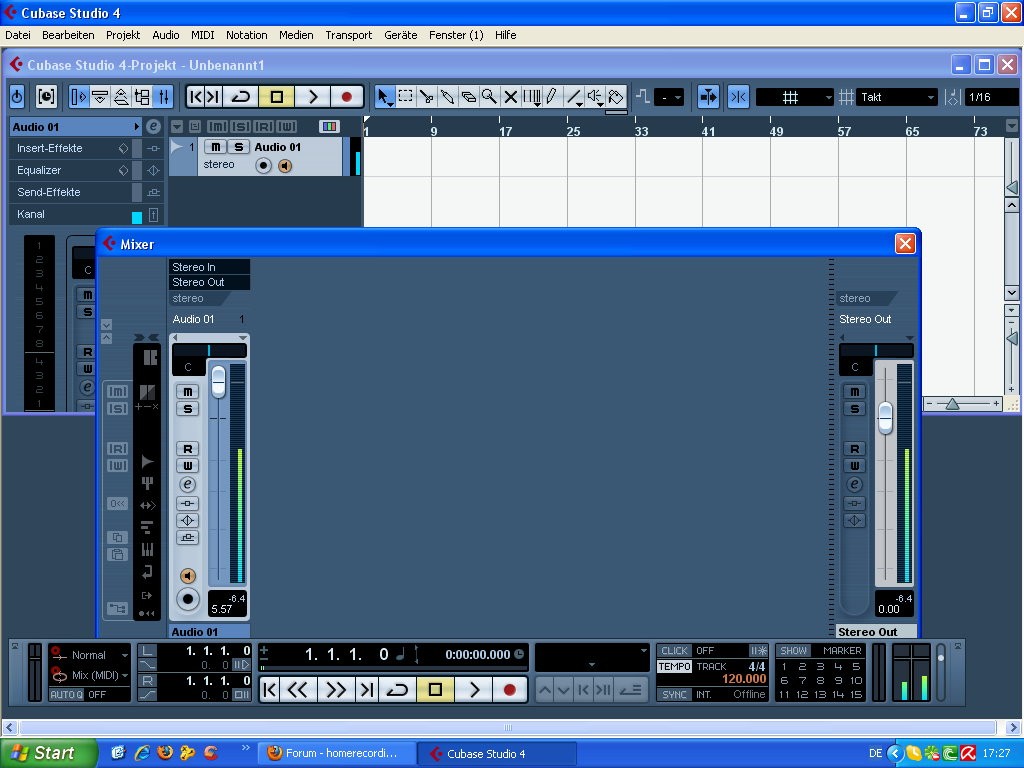Open the Geräte menu

tap(400, 35)
